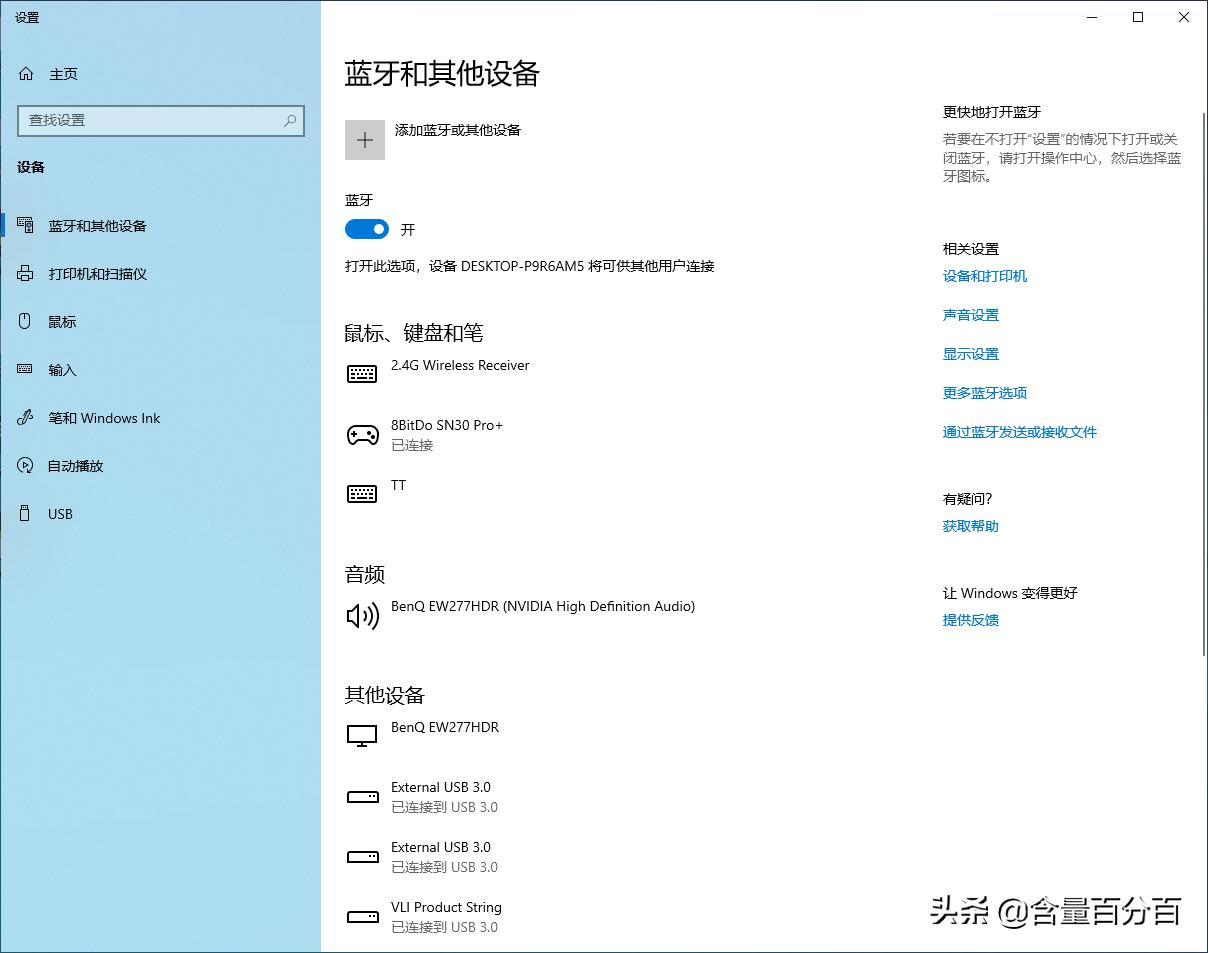Screen dimensions: 1208x953
Task: Turn off the 蓝牙 toggle switch
Action: click(x=366, y=229)
